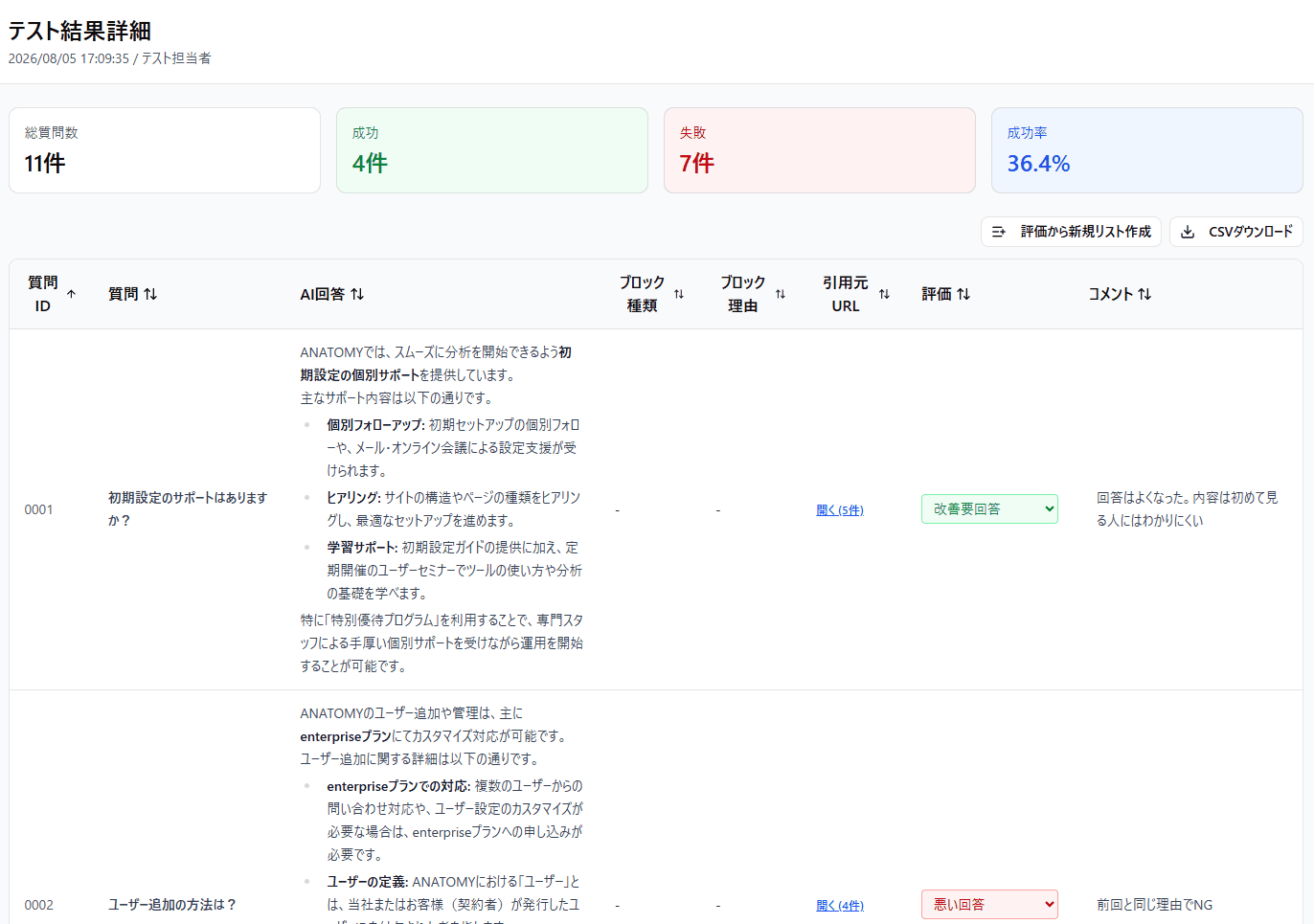
Task: Click the question text 初期設定のサポートはありますか？
Action: (188, 509)
